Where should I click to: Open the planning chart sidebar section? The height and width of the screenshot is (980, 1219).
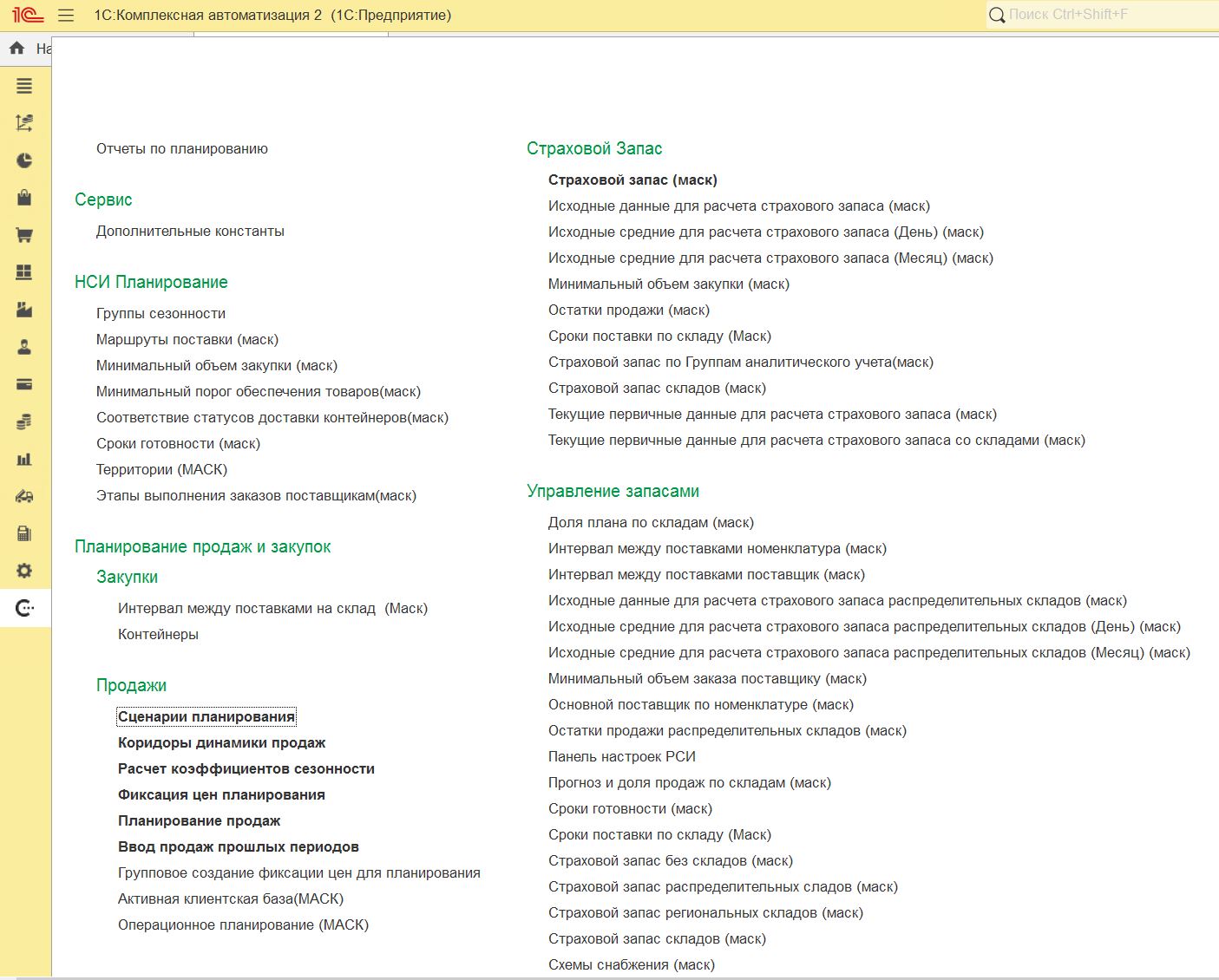[x=24, y=123]
